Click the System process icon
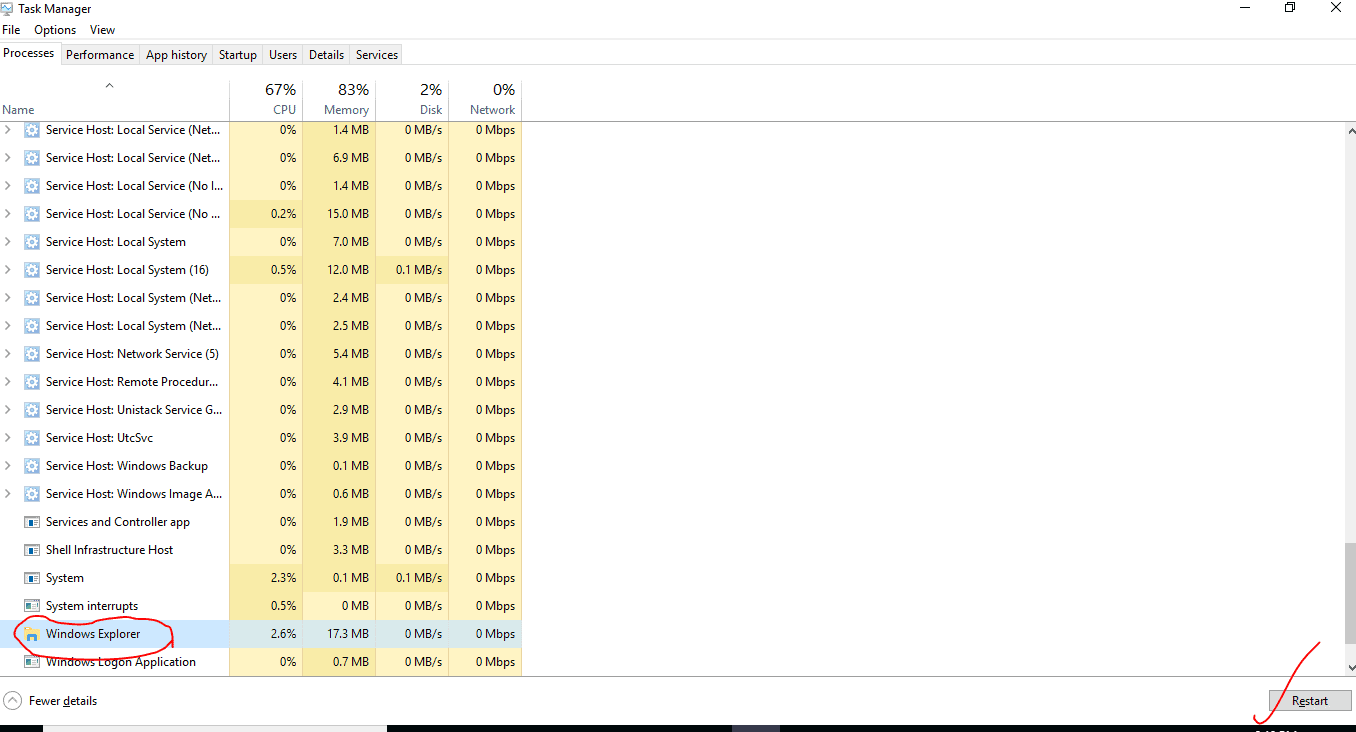Image resolution: width=1356 pixels, height=732 pixels. [31, 578]
